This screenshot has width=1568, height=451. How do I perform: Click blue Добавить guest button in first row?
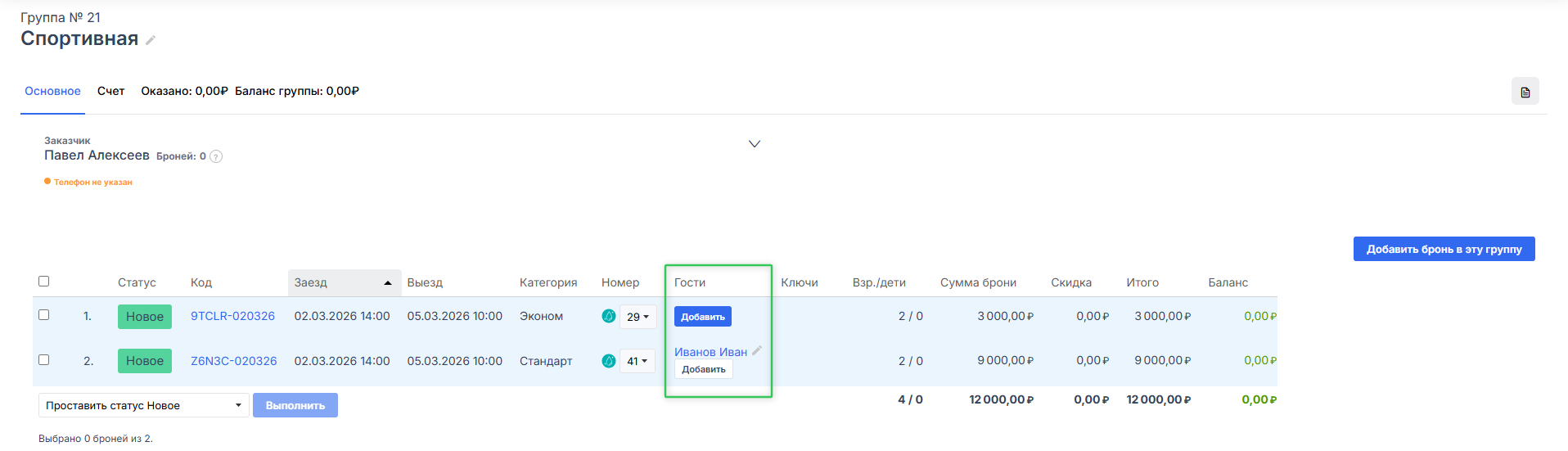[x=703, y=317]
